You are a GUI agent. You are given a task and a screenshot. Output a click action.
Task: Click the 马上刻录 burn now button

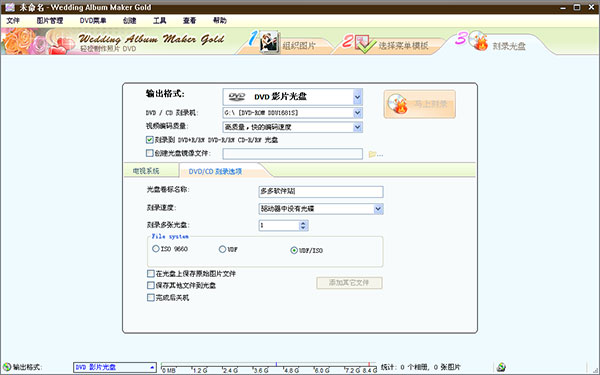pyautogui.click(x=420, y=104)
